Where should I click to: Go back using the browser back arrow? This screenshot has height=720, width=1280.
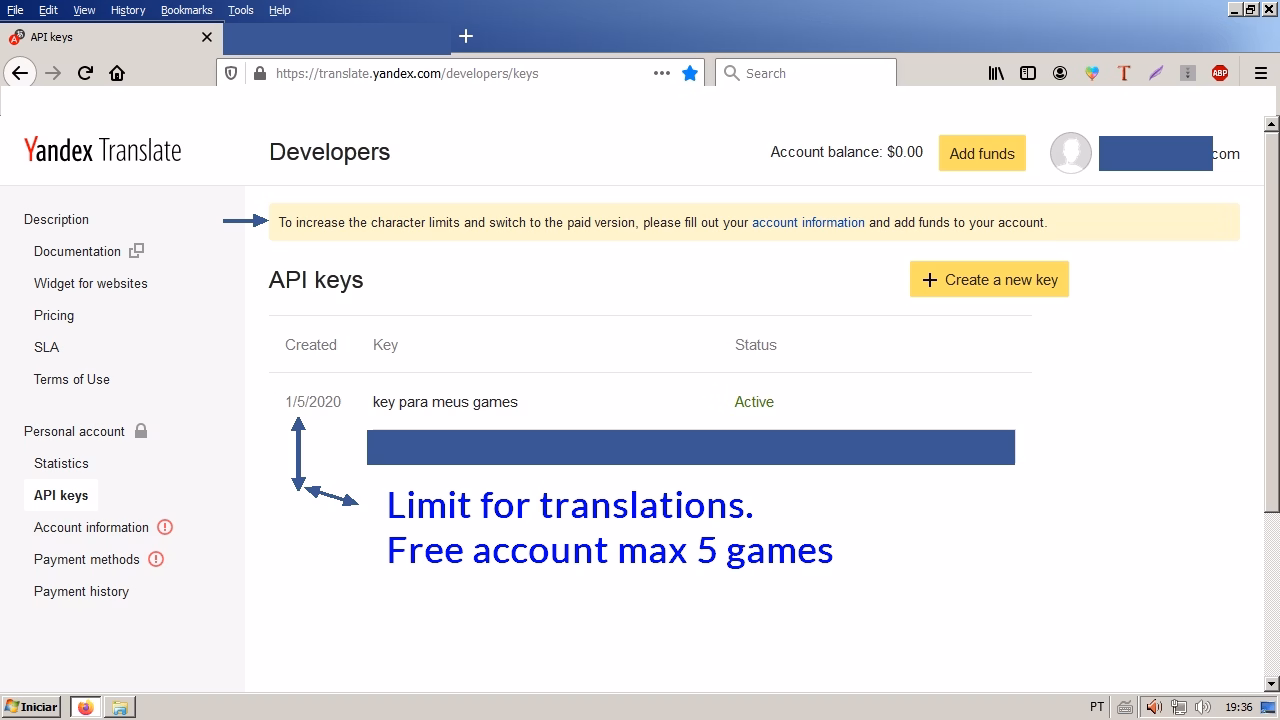[x=20, y=73]
